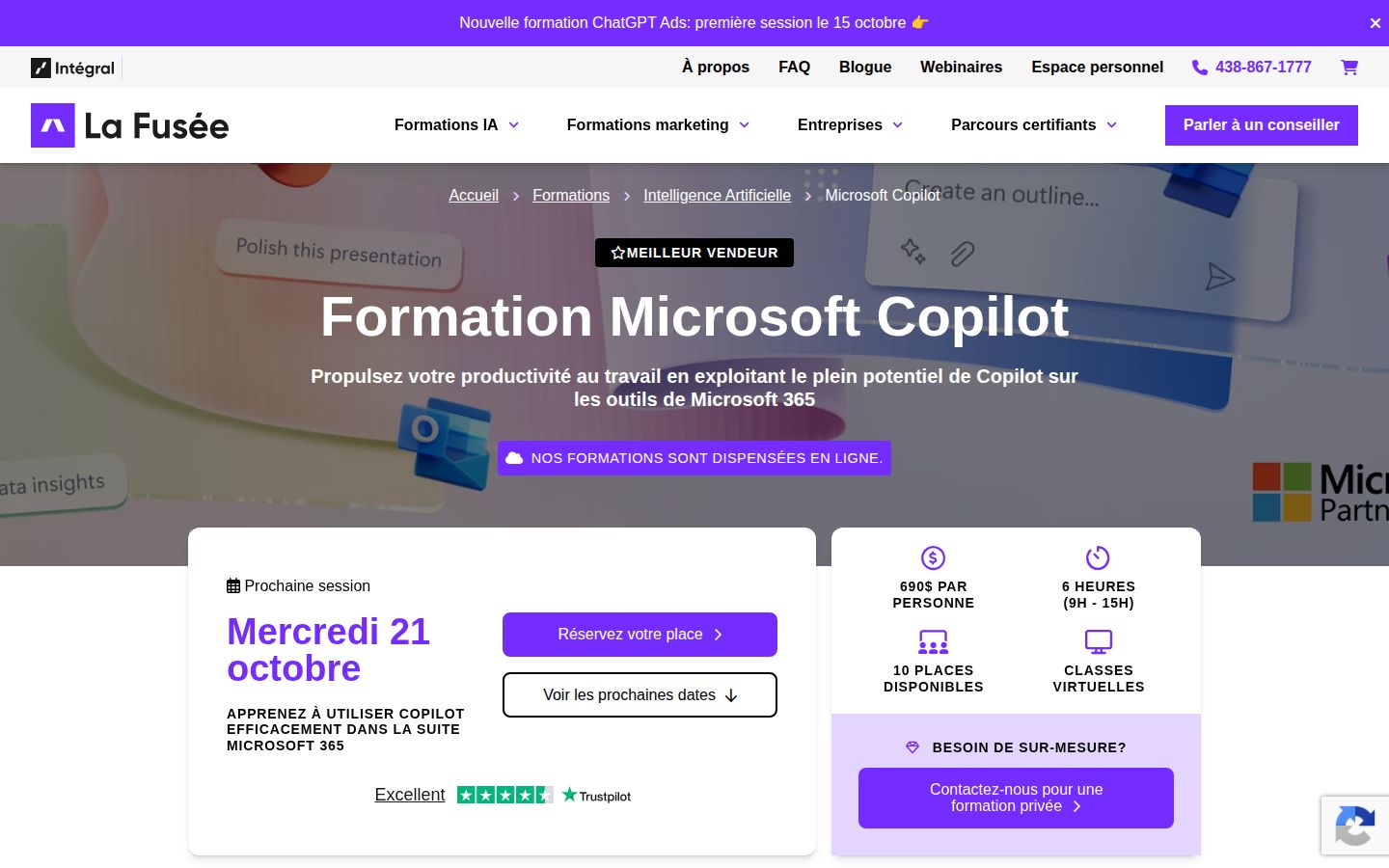This screenshot has height=868, width=1389.
Task: Click Contactez-nous pour une formation privée
Action: pos(1016,798)
